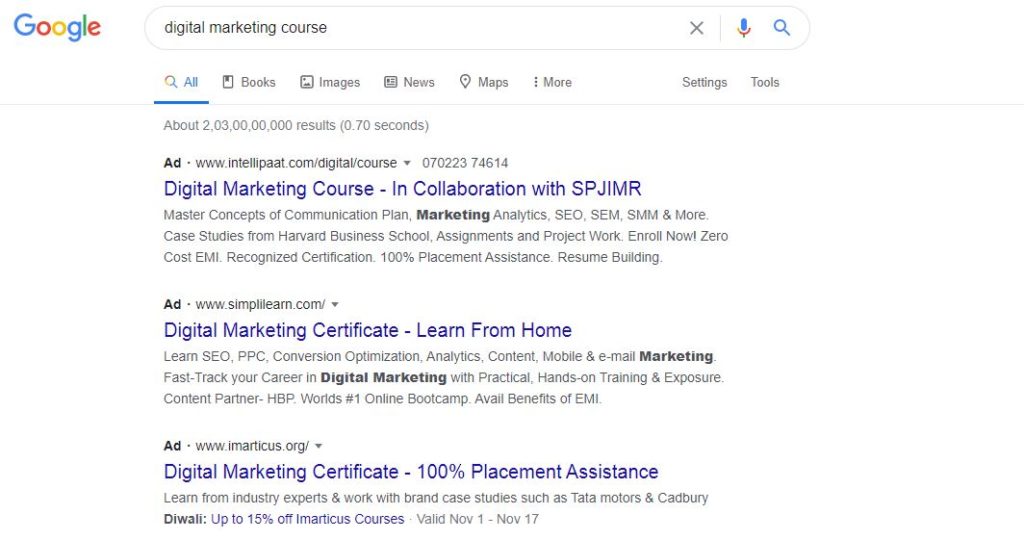Click the three-dot icon next to More

tap(536, 82)
